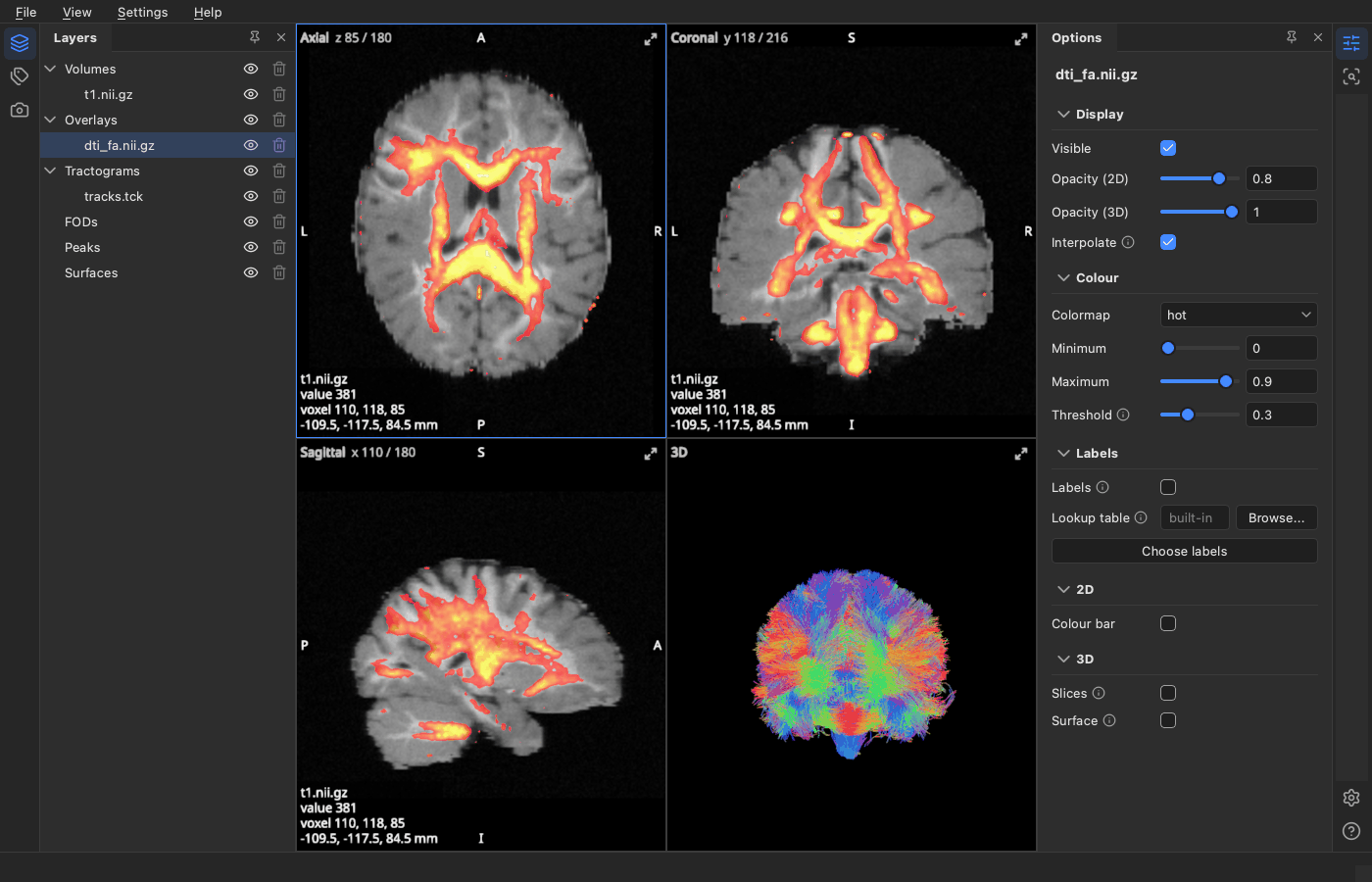Toggle visibility of t1.nii.gz
Screen dimensions: 1372x882
pyautogui.click(x=251, y=94)
